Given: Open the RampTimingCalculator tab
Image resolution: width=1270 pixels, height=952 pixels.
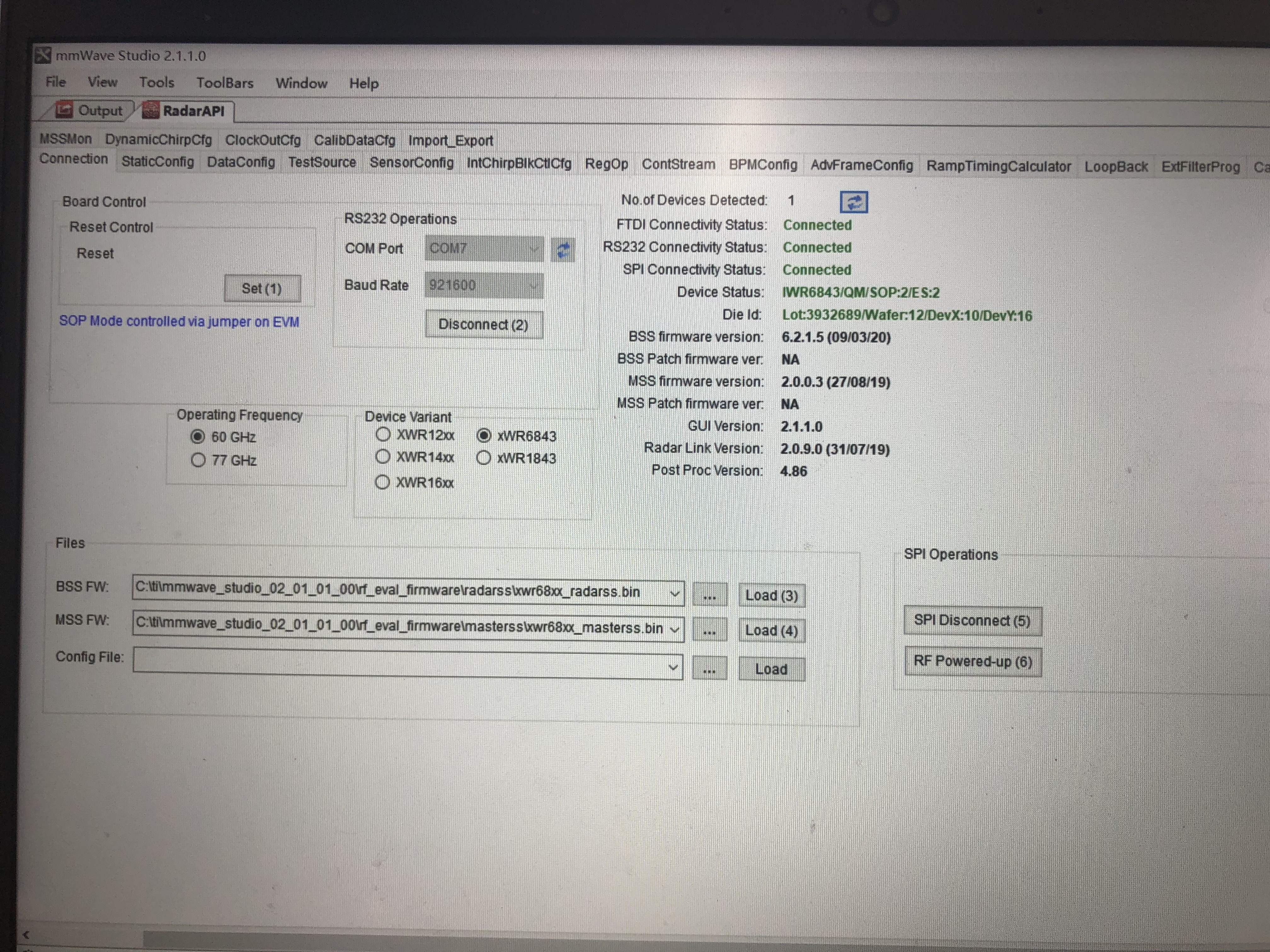Looking at the screenshot, I should (998, 167).
